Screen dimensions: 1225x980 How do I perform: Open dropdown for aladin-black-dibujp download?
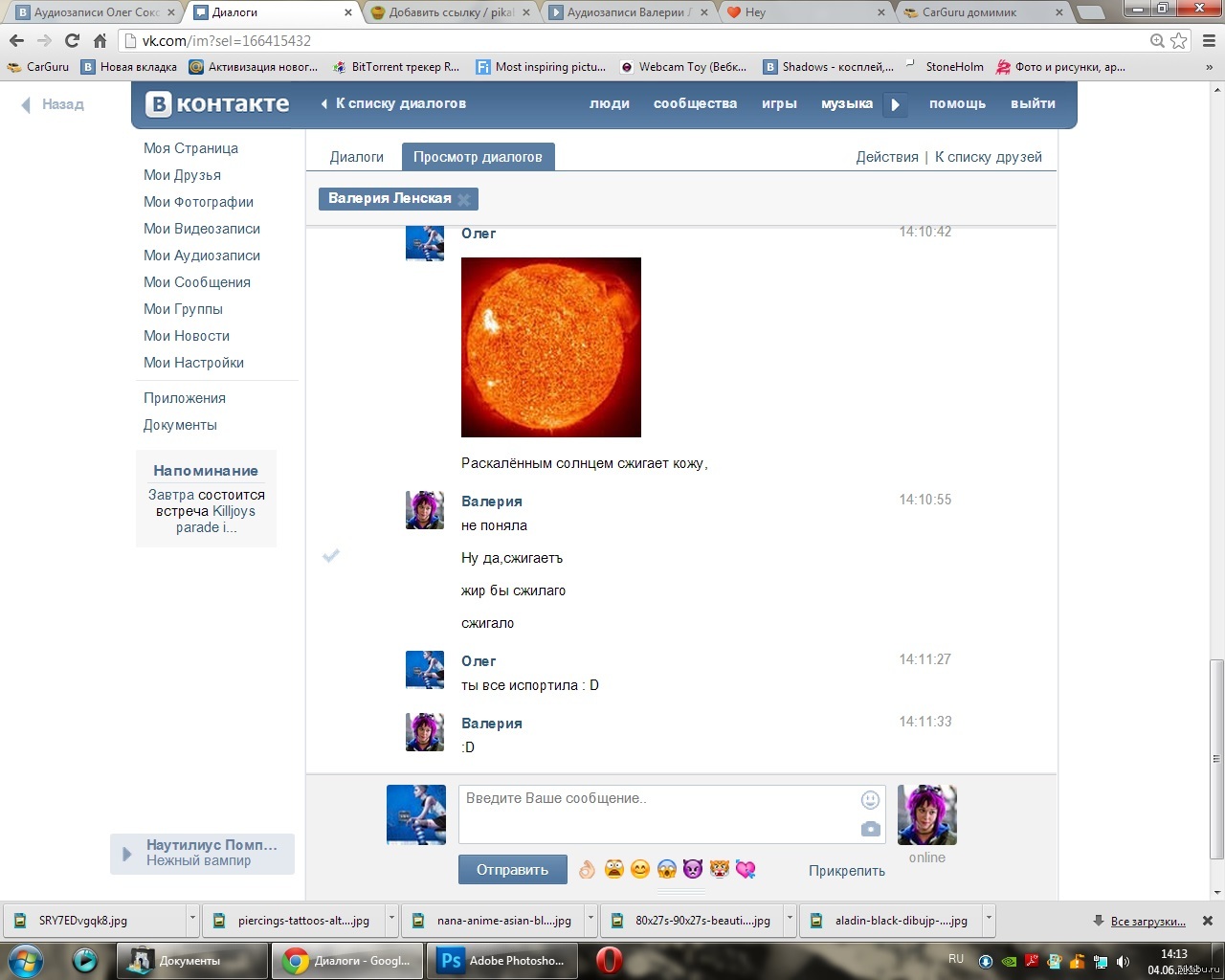tap(989, 920)
